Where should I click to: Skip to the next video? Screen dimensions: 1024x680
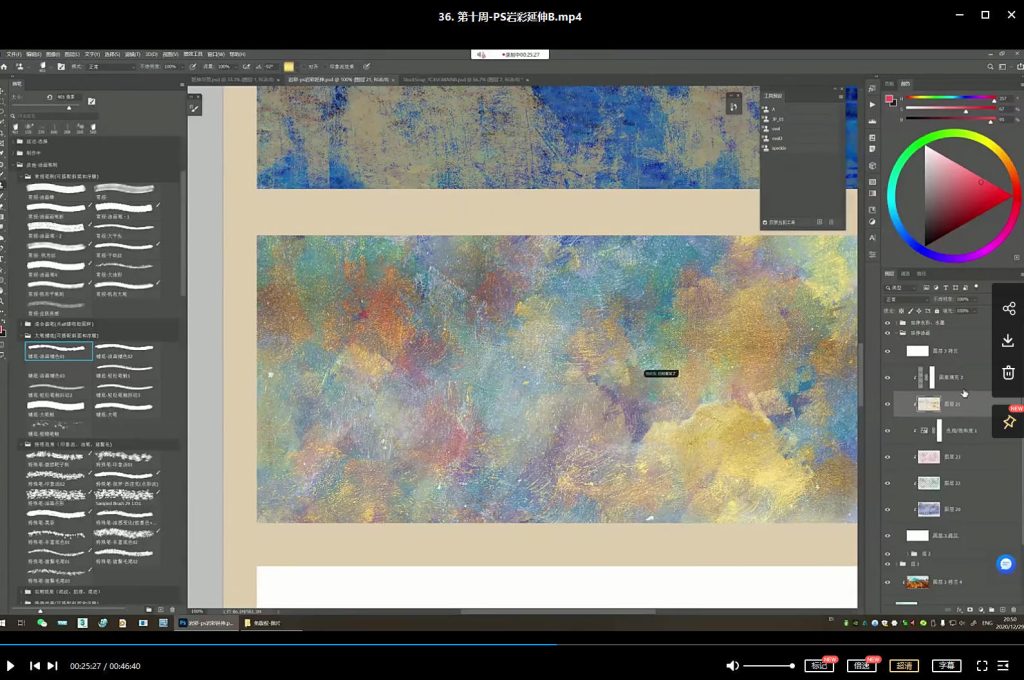coord(52,666)
